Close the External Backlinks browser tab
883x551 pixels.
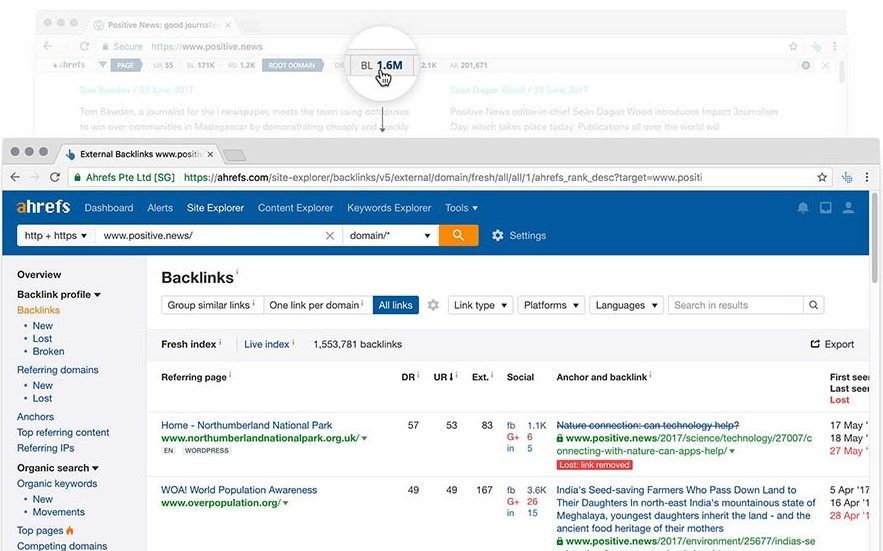pos(210,154)
